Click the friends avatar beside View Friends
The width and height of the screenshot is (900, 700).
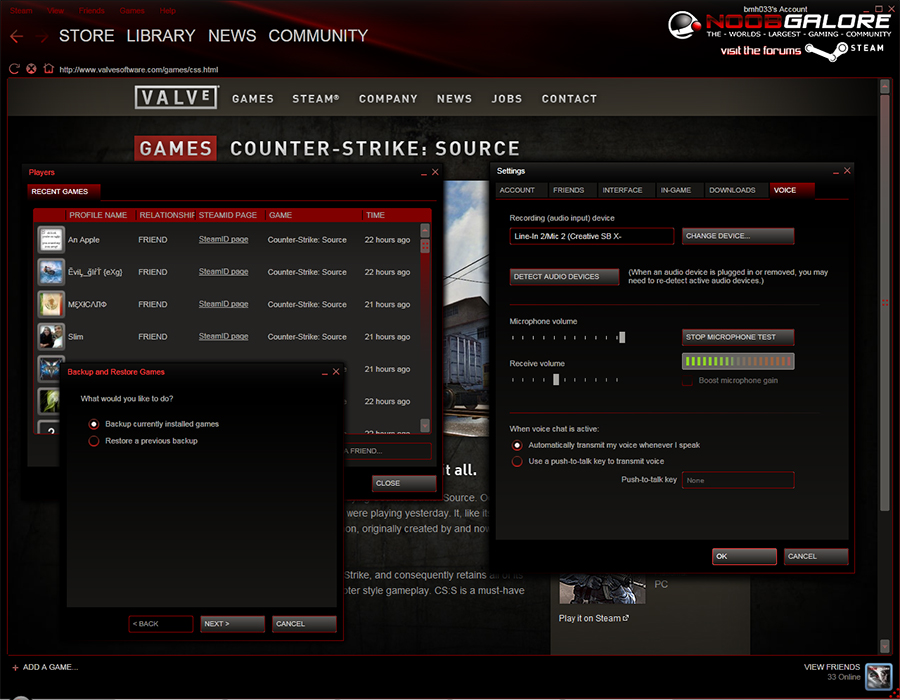878,676
